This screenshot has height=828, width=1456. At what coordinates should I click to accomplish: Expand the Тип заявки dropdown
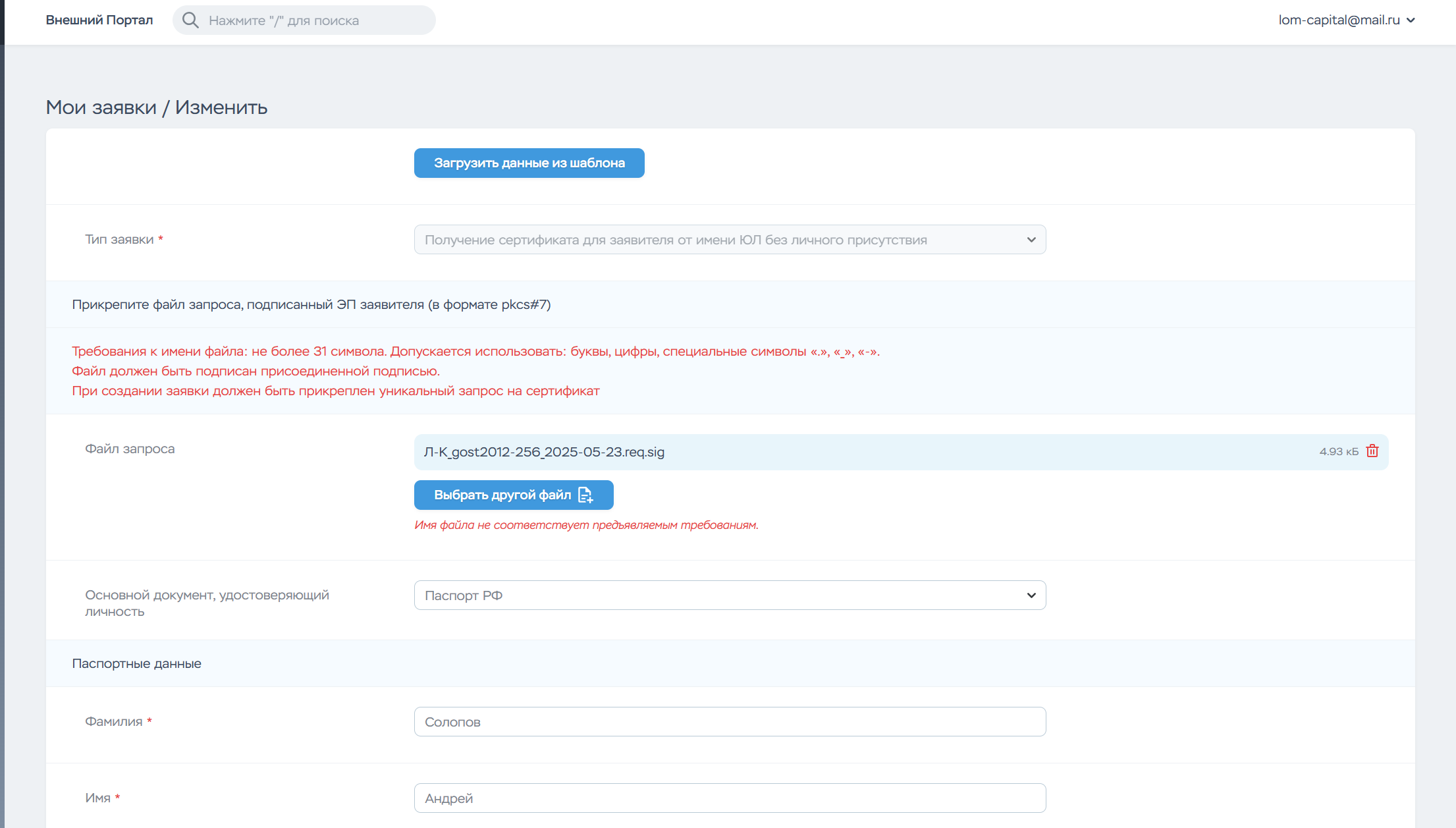tap(730, 240)
